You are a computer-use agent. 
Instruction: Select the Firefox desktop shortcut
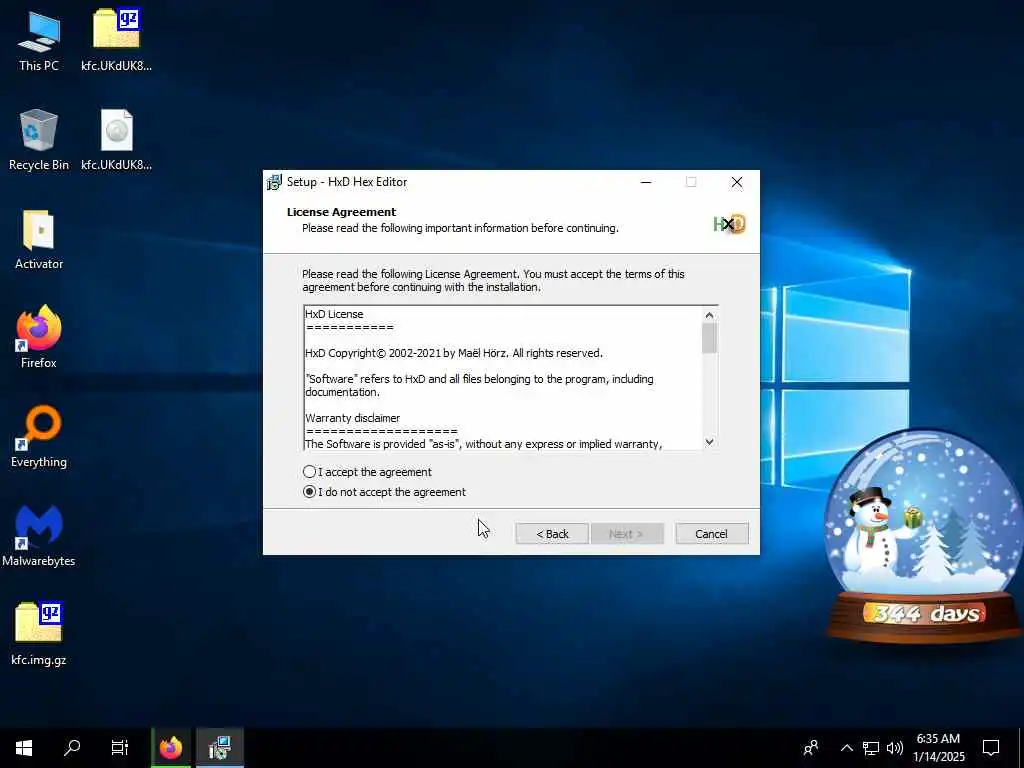pyautogui.click(x=39, y=337)
